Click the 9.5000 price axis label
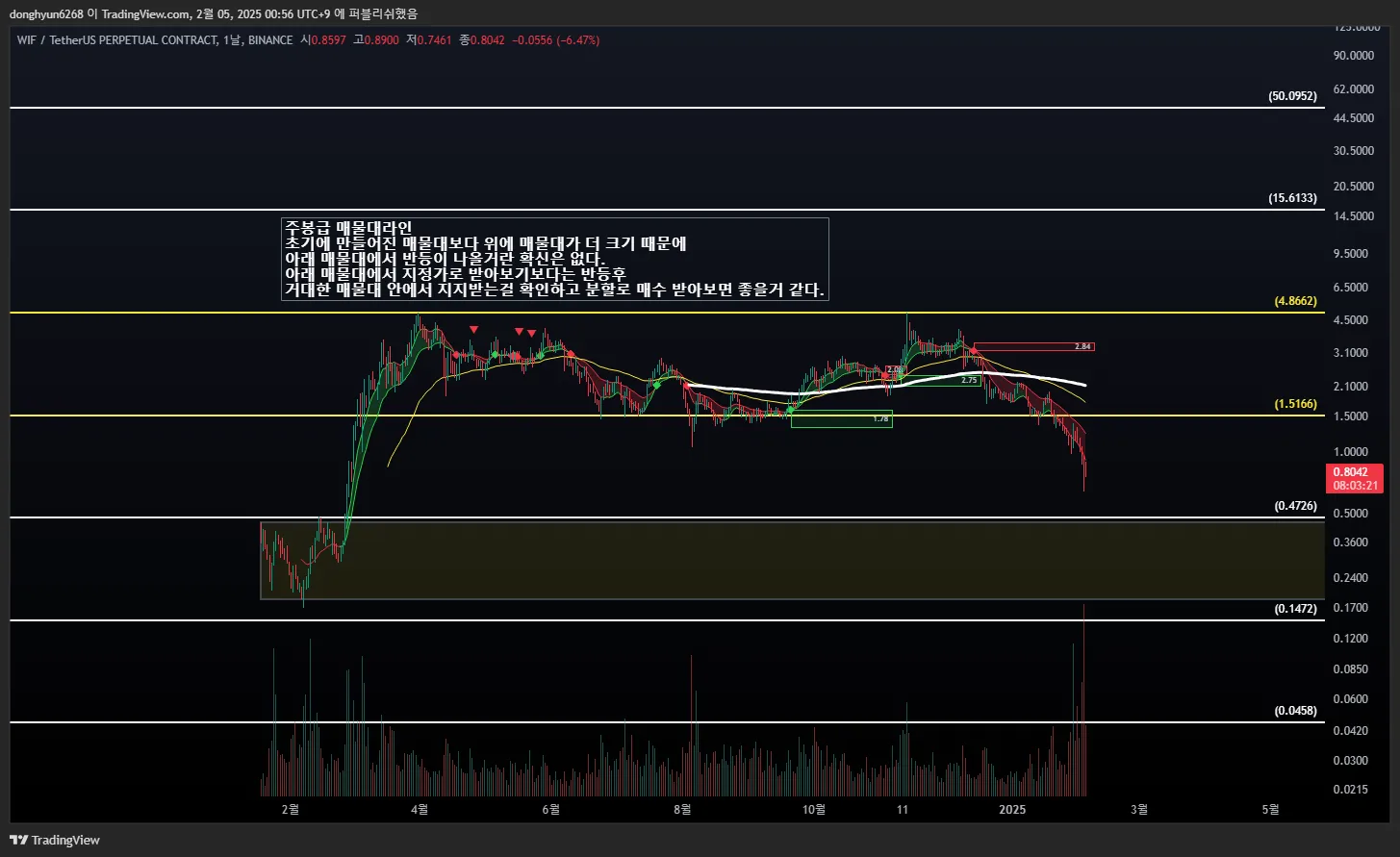Viewport: 1400px width, 857px height. (x=1353, y=254)
